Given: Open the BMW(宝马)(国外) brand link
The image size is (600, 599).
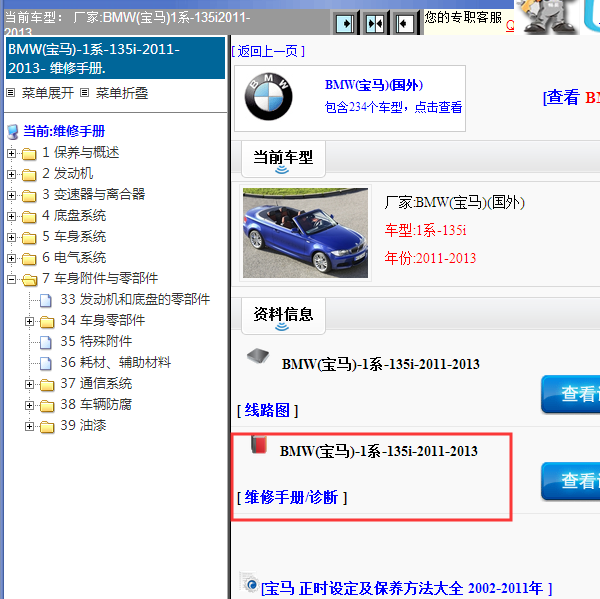Looking at the screenshot, I should [x=373, y=85].
